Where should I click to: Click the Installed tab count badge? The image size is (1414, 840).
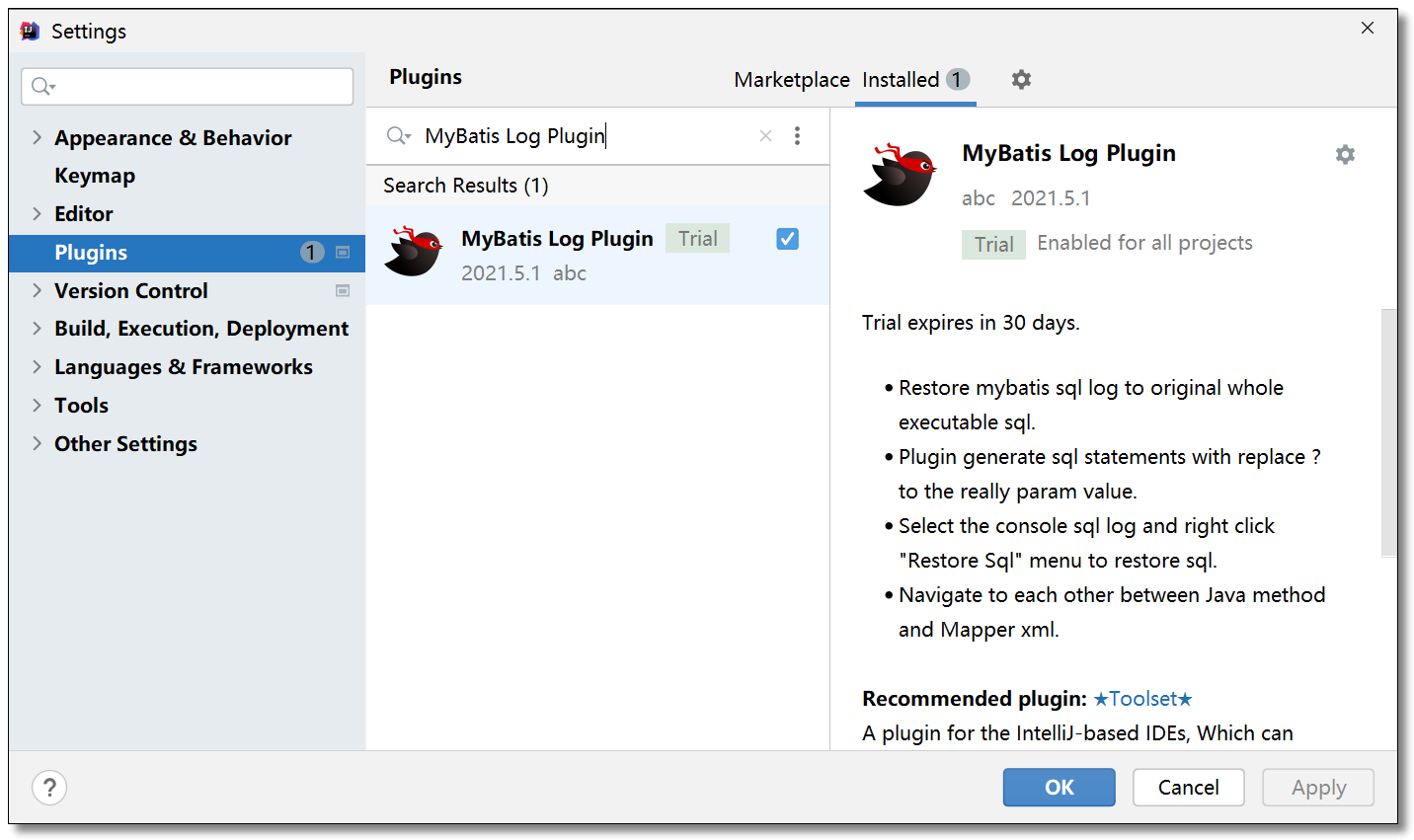tap(957, 79)
